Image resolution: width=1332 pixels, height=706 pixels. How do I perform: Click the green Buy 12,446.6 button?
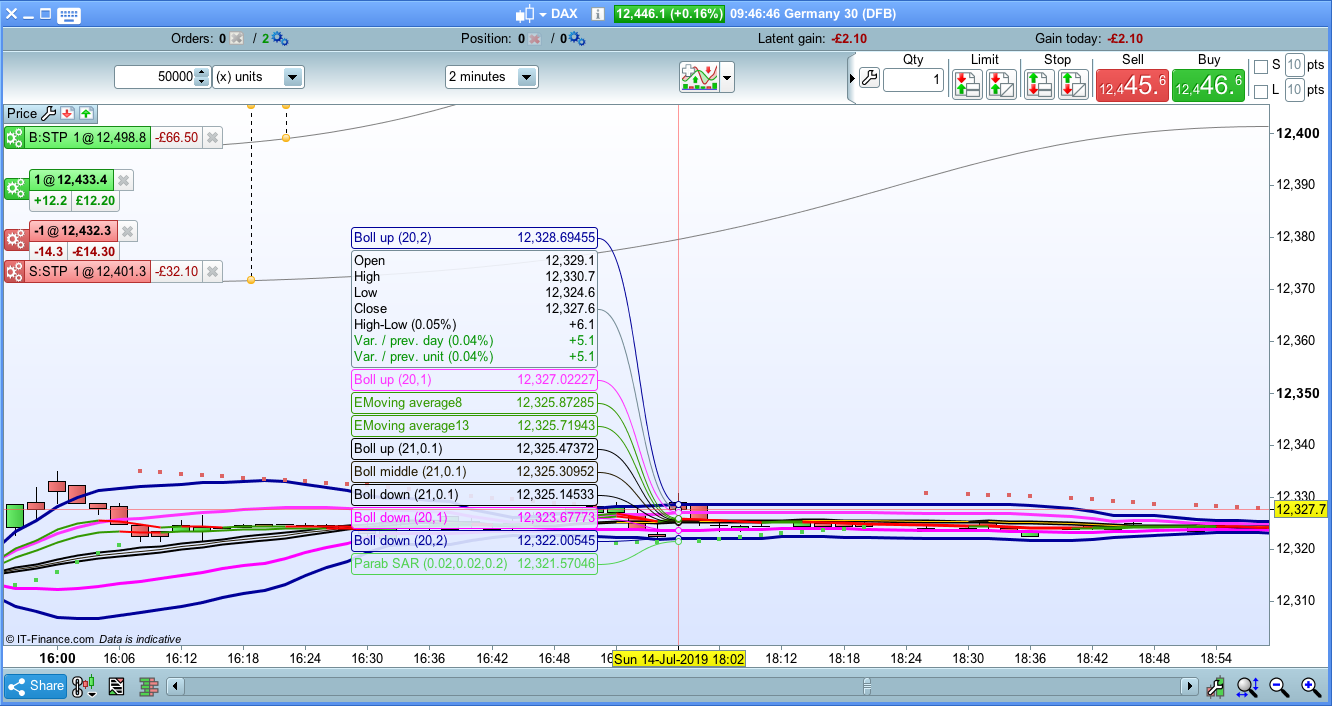[x=1208, y=86]
